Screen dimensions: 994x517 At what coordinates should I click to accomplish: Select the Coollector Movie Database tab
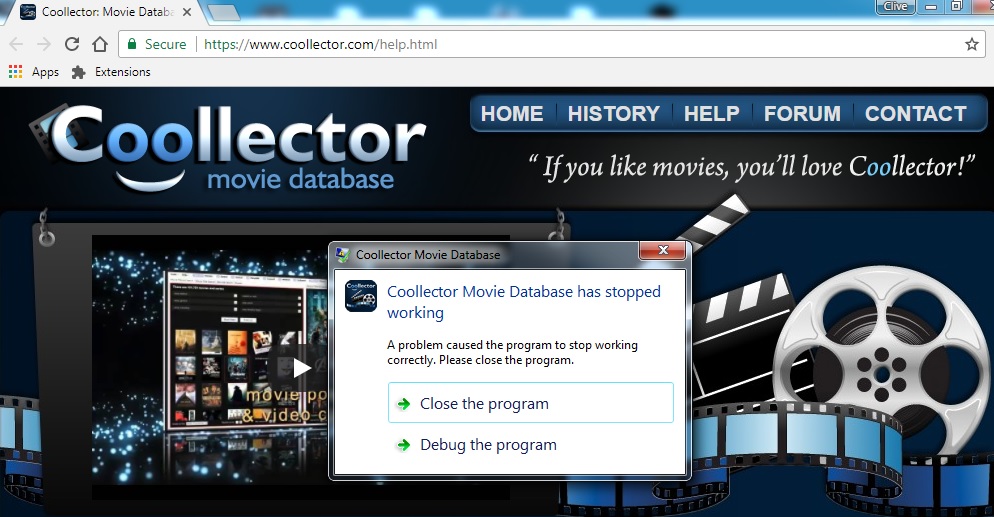(105, 12)
